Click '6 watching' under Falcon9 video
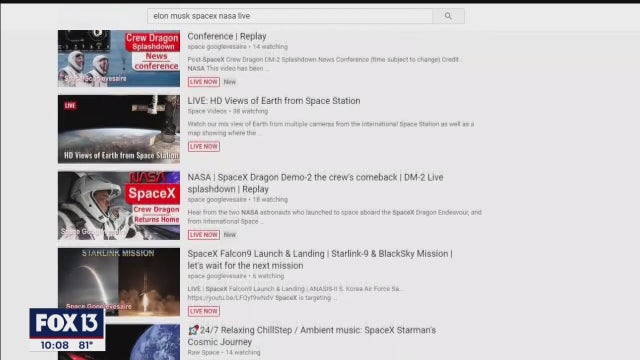Viewport: 640px width, 360px height. click(x=268, y=276)
